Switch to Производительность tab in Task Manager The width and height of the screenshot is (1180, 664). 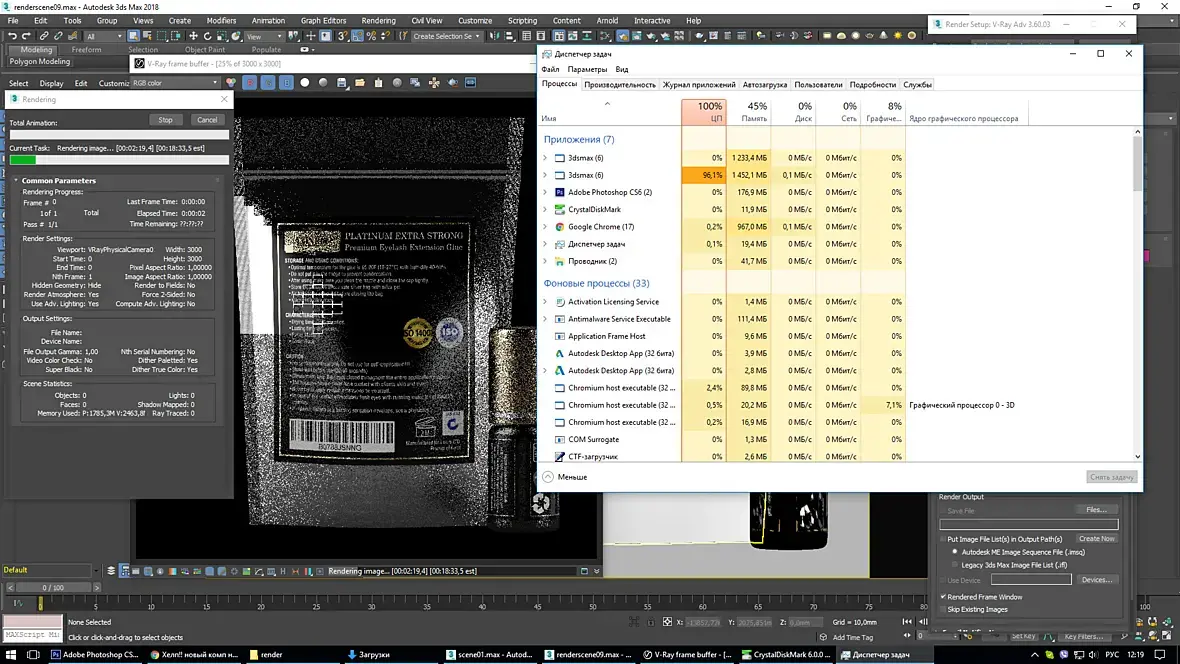click(620, 85)
